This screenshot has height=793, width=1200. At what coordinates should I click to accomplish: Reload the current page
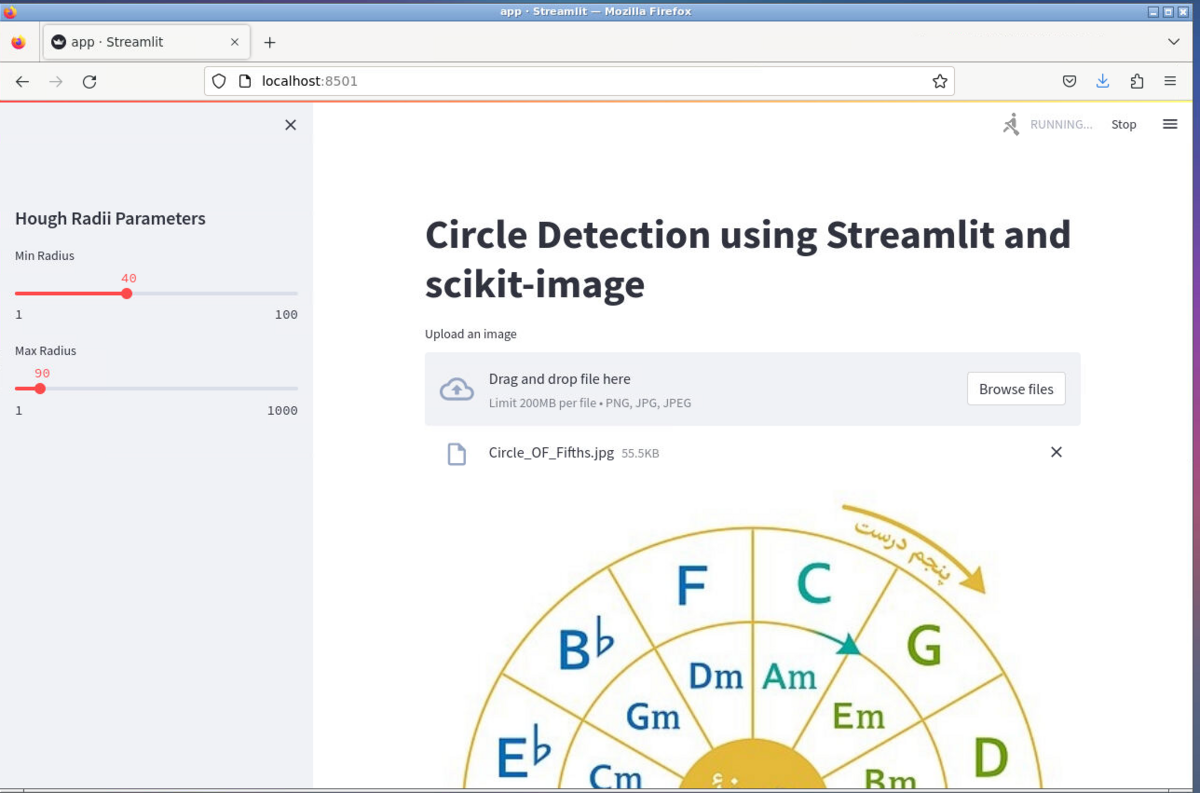[89, 81]
